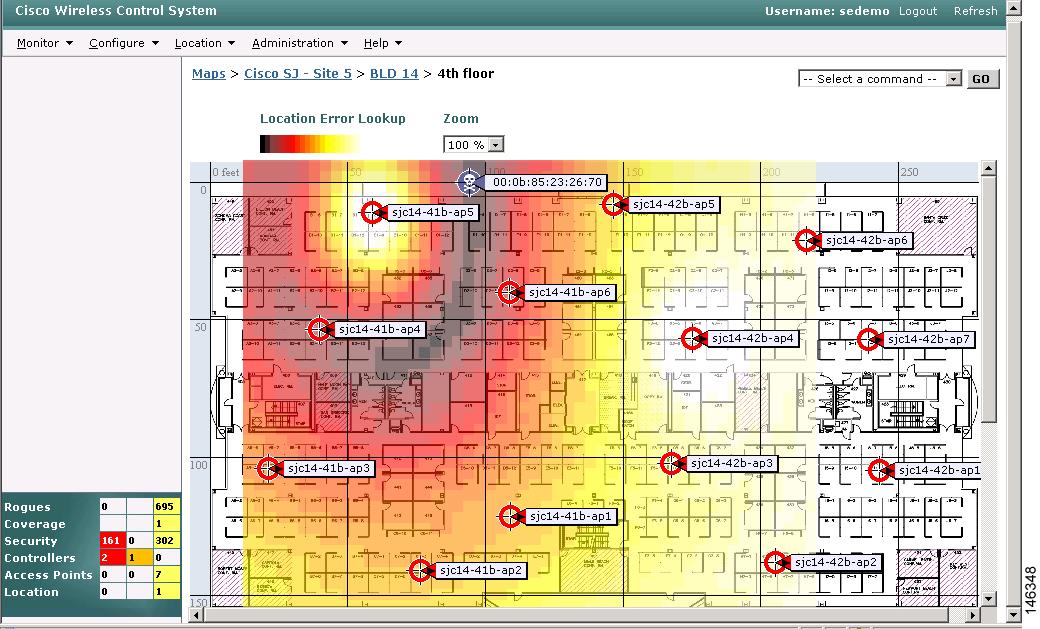Screen dimensions: 1040x629
Task: Click the Security red count 161
Action: click(x=112, y=541)
